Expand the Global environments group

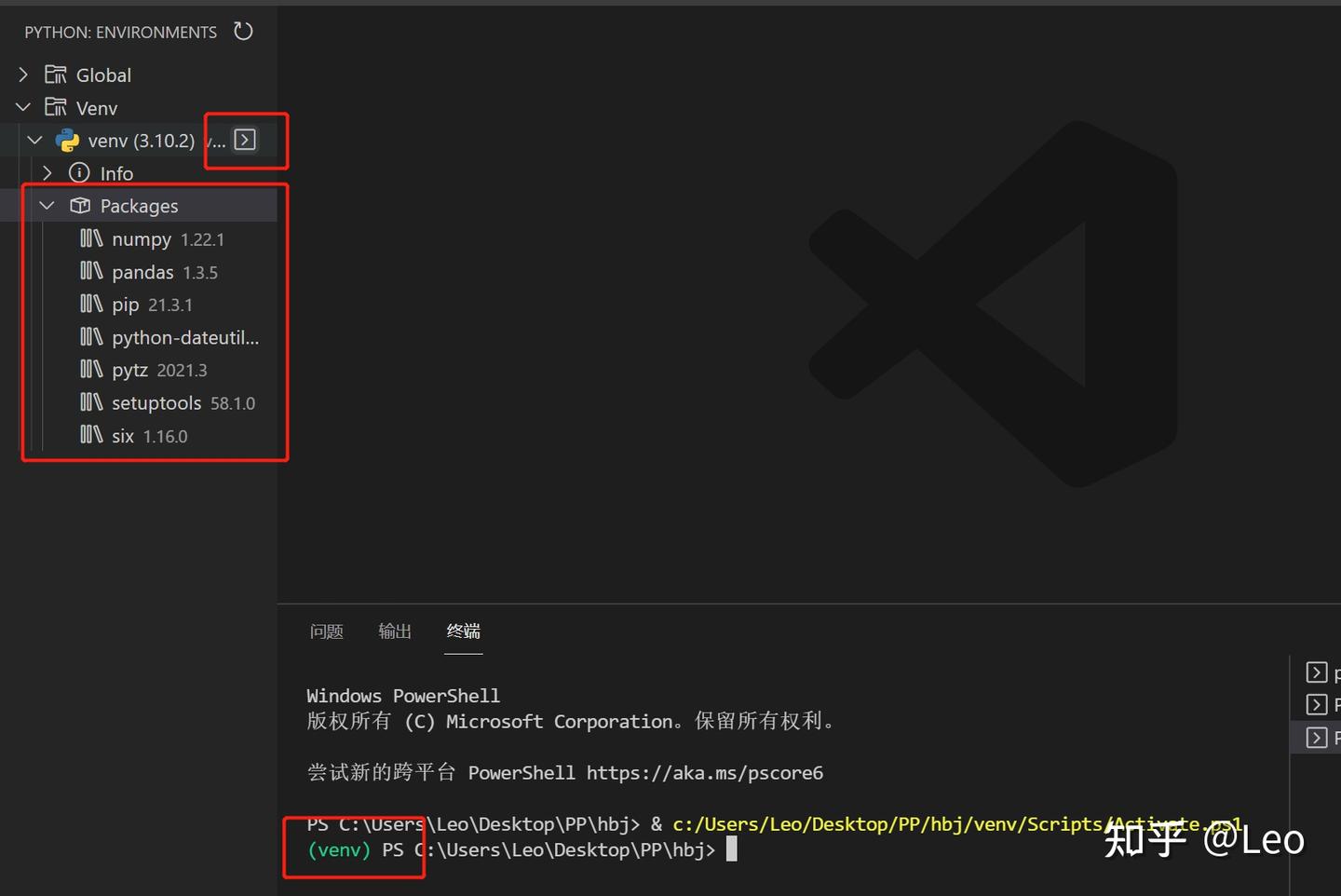pos(22,75)
